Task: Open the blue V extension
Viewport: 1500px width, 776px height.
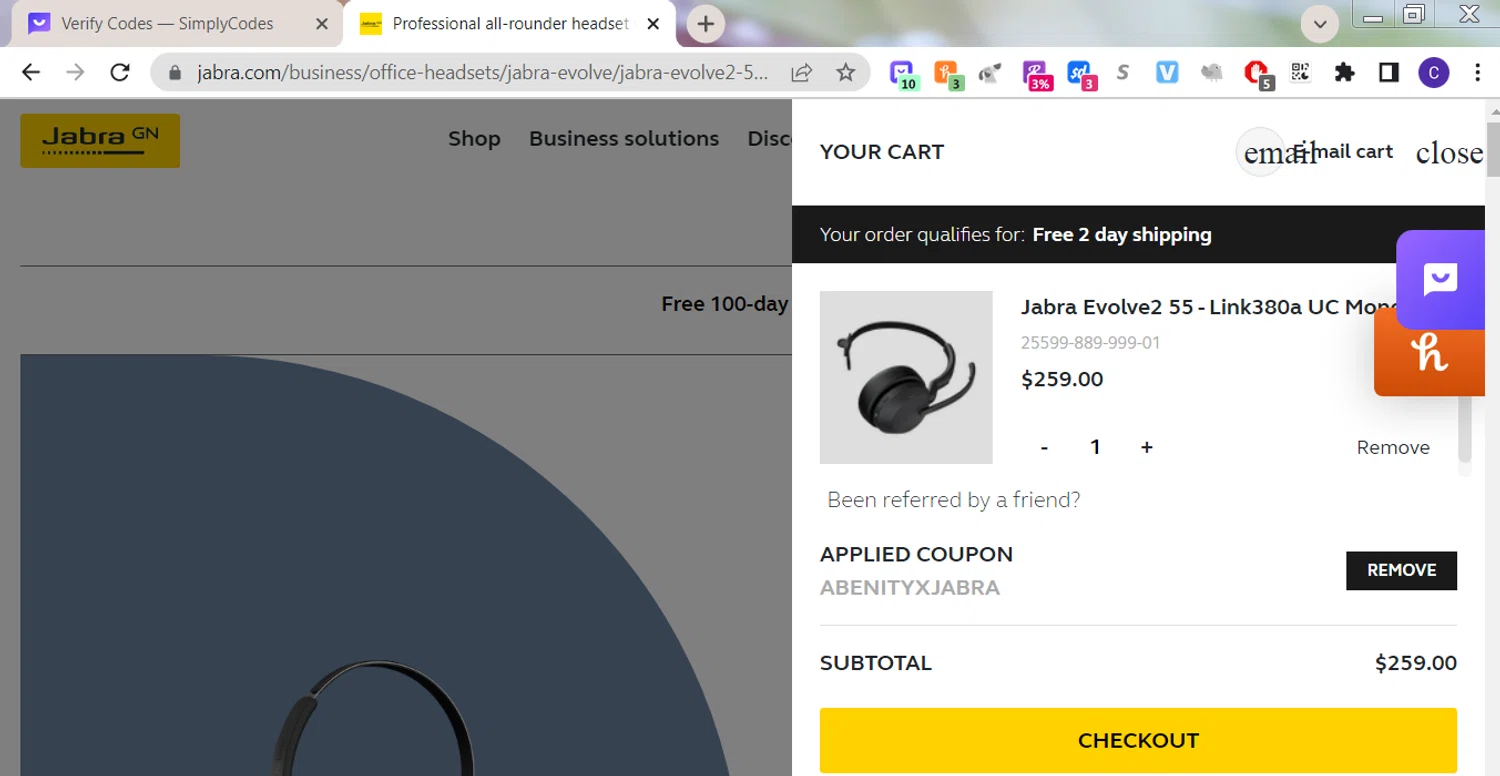Action: coord(1167,72)
